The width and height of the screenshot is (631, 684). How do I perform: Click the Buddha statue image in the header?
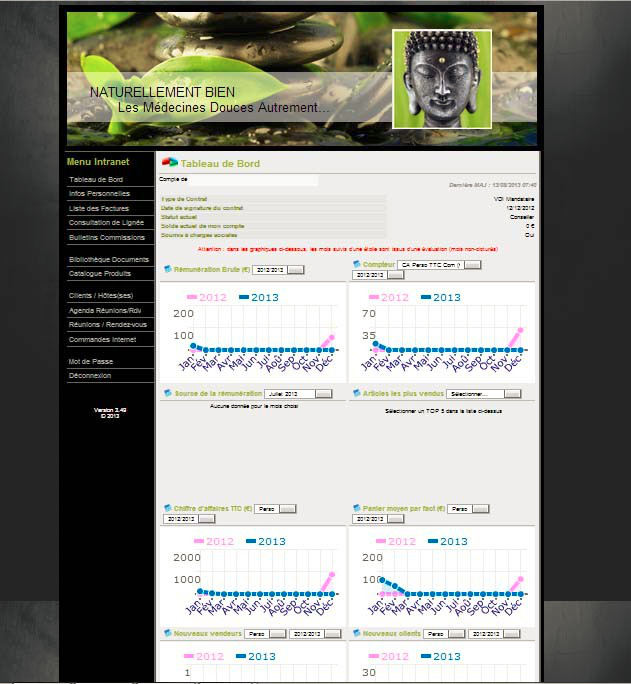[441, 79]
